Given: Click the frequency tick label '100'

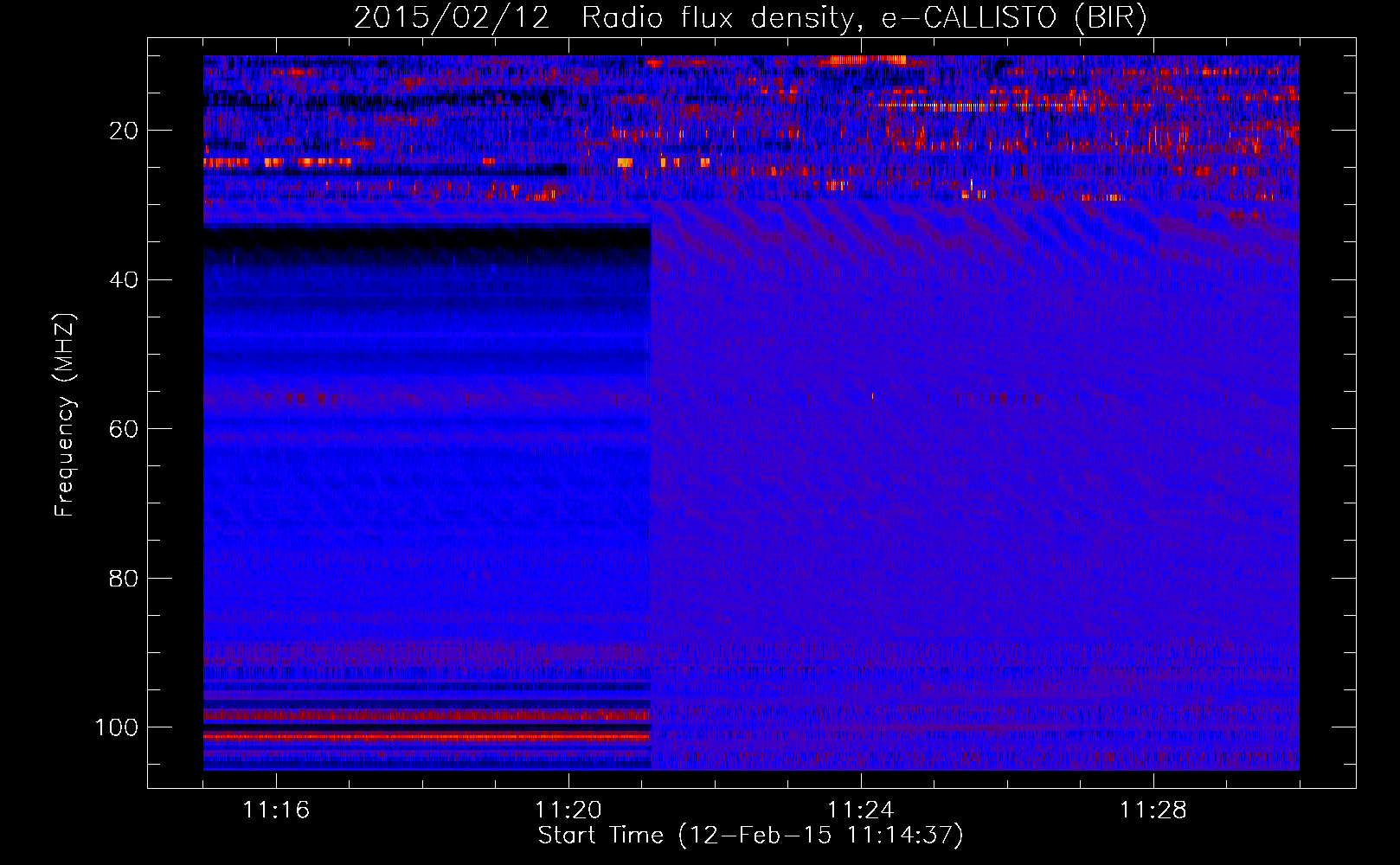Looking at the screenshot, I should [x=117, y=727].
